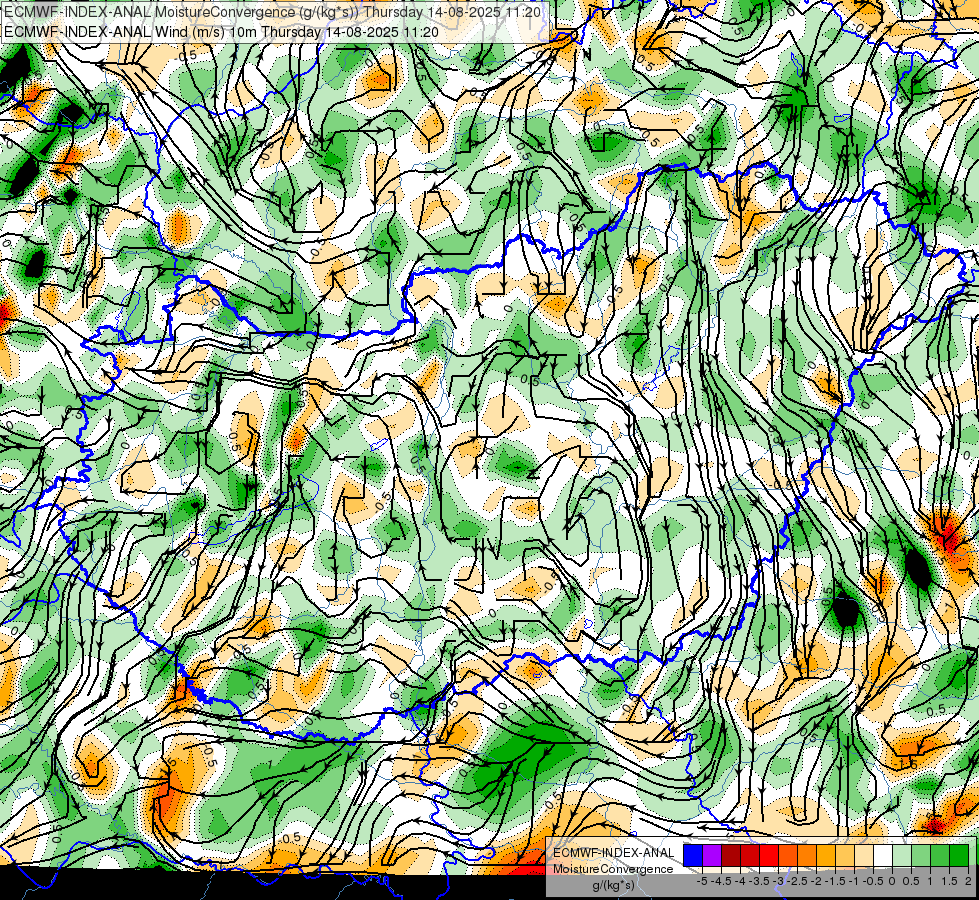979x900 pixels.
Task: Click the blue swatch in the legend
Action: click(x=693, y=855)
